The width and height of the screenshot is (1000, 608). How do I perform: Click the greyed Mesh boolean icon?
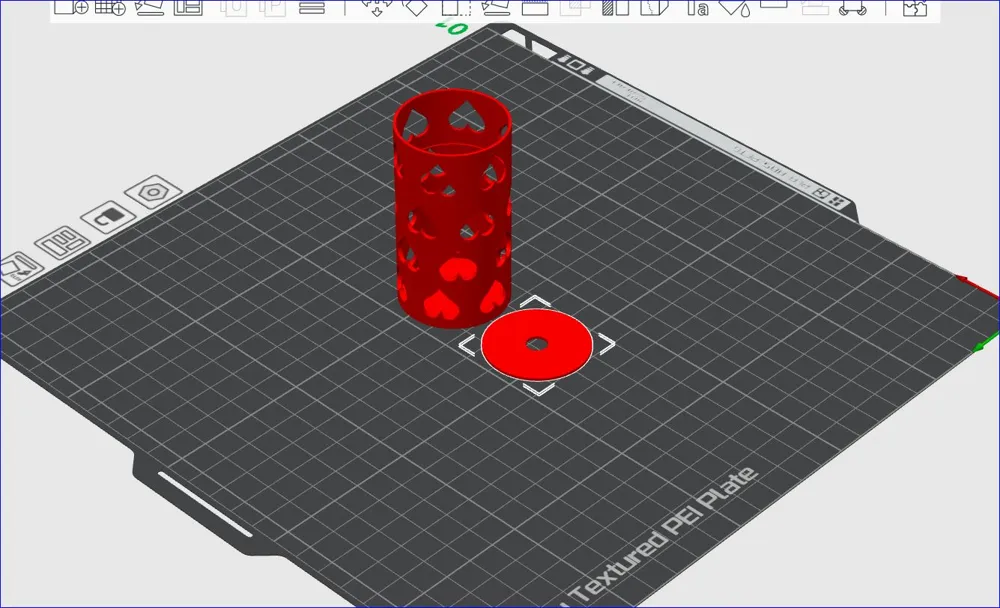pos(575,8)
